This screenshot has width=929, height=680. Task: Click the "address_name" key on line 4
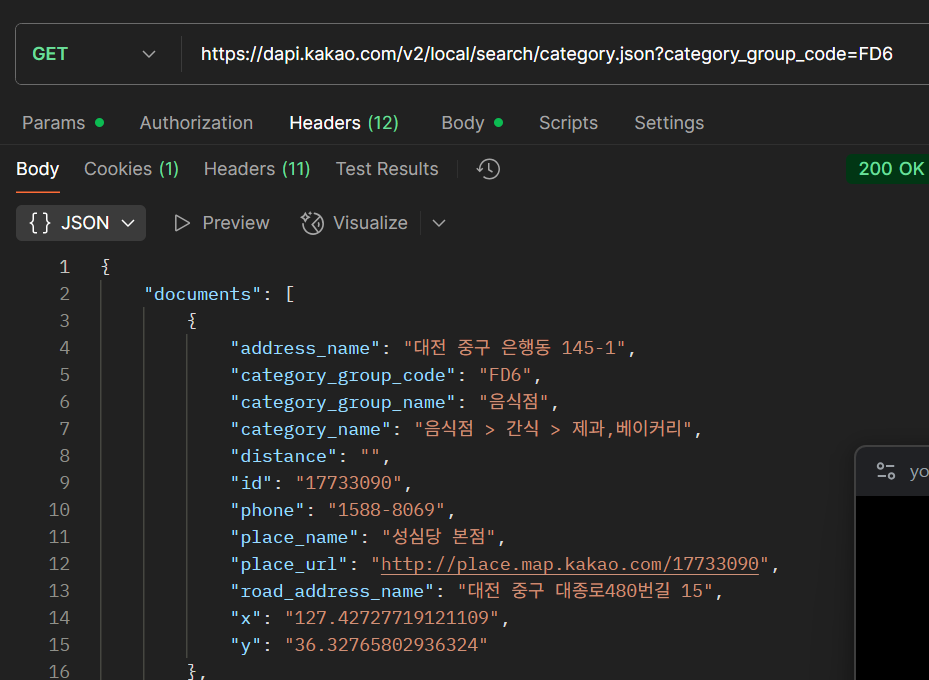pyautogui.click(x=305, y=348)
